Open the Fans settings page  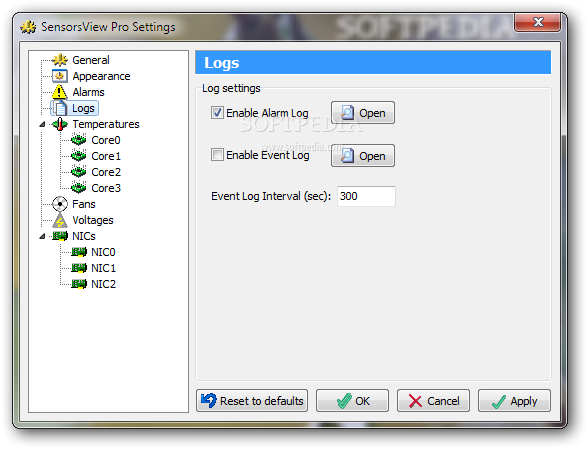(x=84, y=204)
